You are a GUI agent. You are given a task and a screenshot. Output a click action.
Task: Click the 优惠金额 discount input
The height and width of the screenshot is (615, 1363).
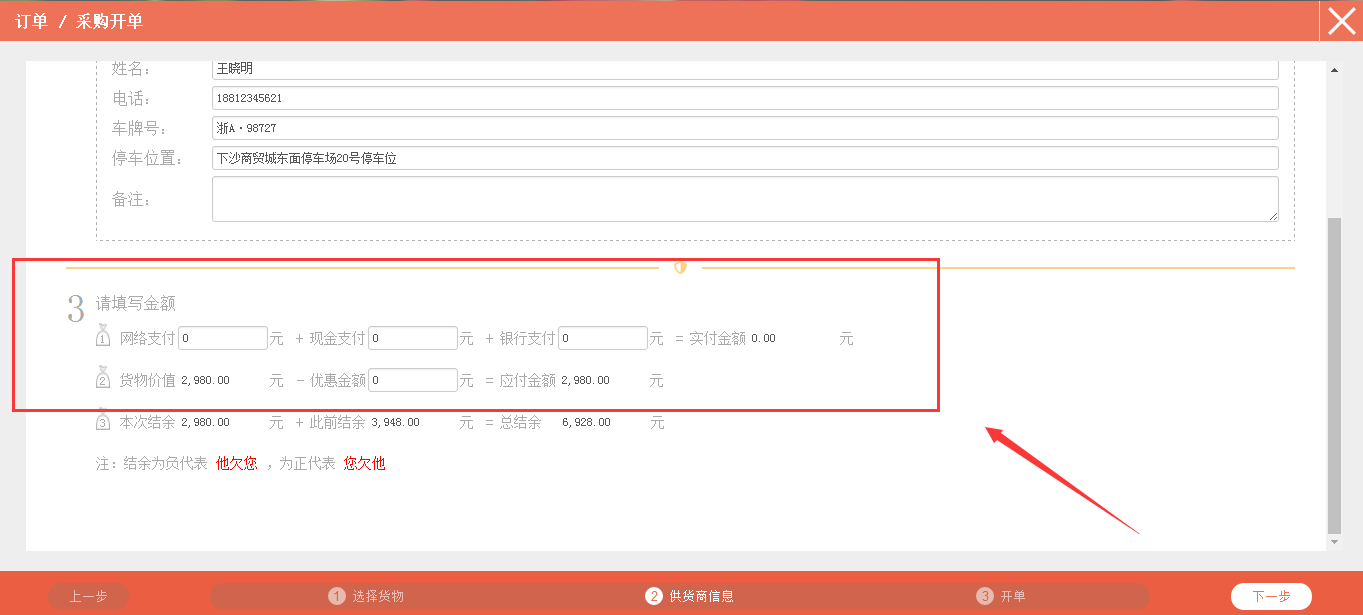tap(412, 380)
